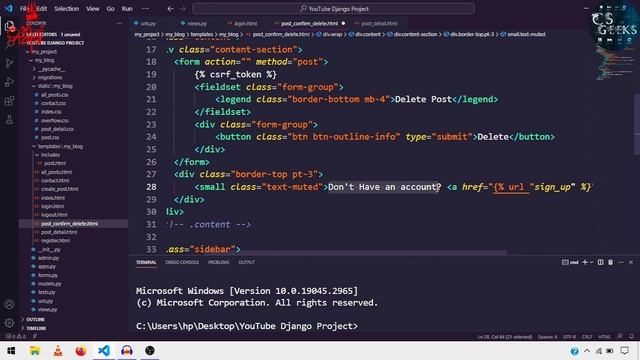Open the OBS icon in taskbar
The height and width of the screenshot is (360, 640).
click(x=150, y=351)
